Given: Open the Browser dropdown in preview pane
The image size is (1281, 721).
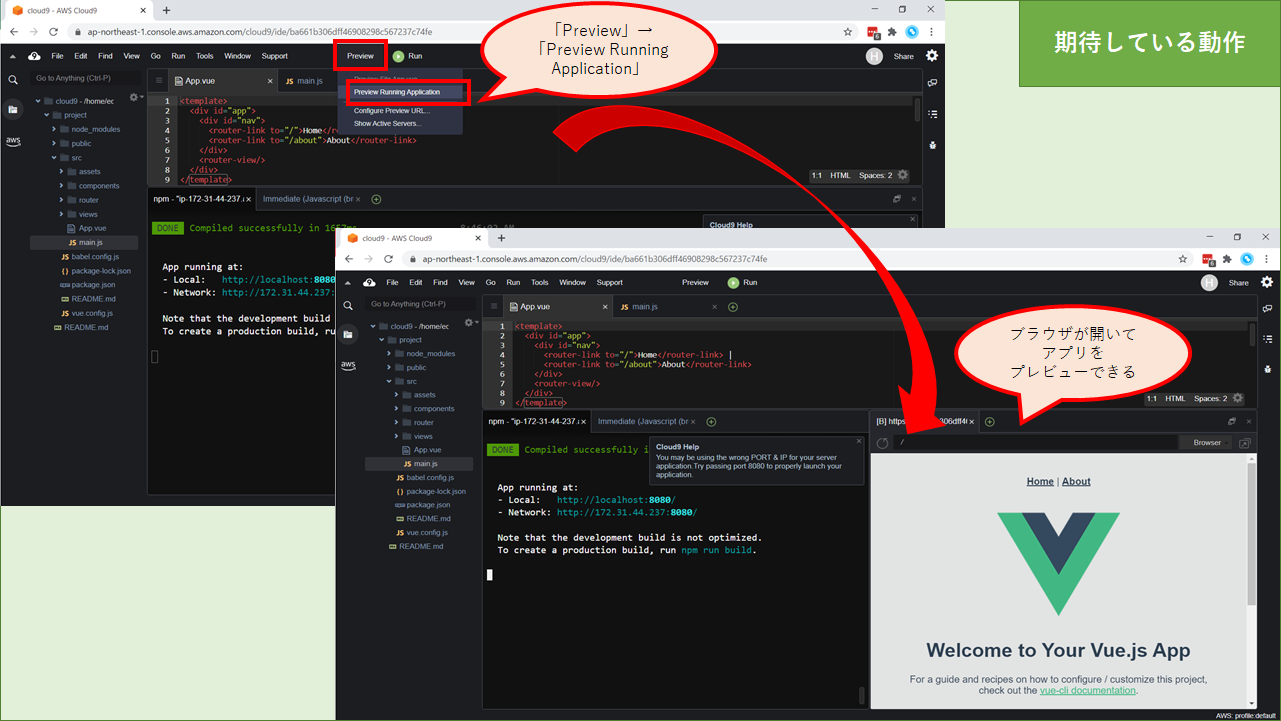Looking at the screenshot, I should coord(1207,442).
